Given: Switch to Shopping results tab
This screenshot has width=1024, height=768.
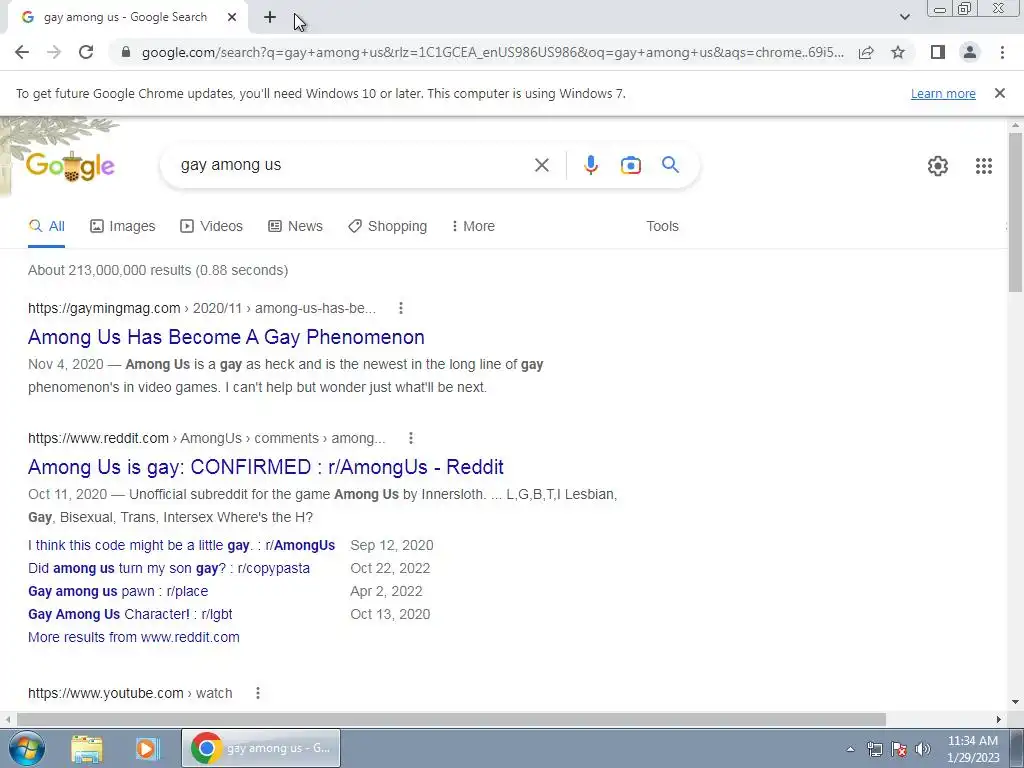Looking at the screenshot, I should coord(387,226).
